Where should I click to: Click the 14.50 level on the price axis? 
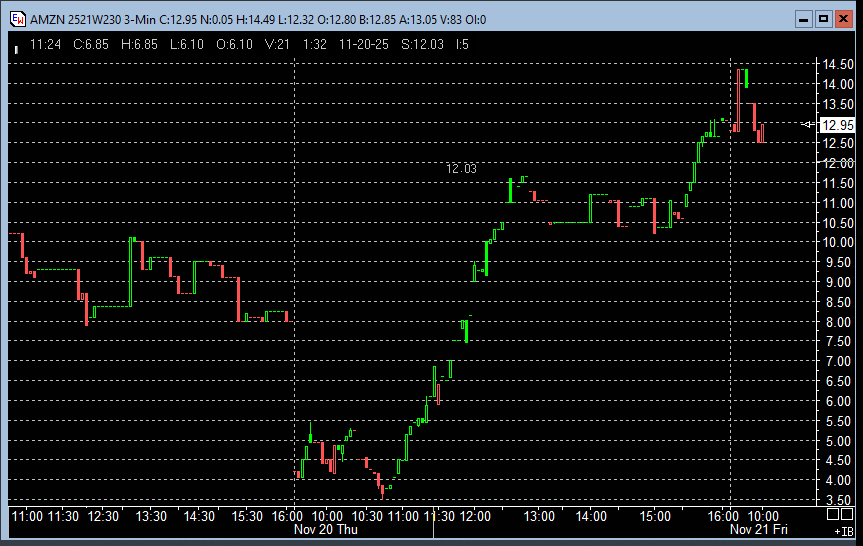point(837,64)
